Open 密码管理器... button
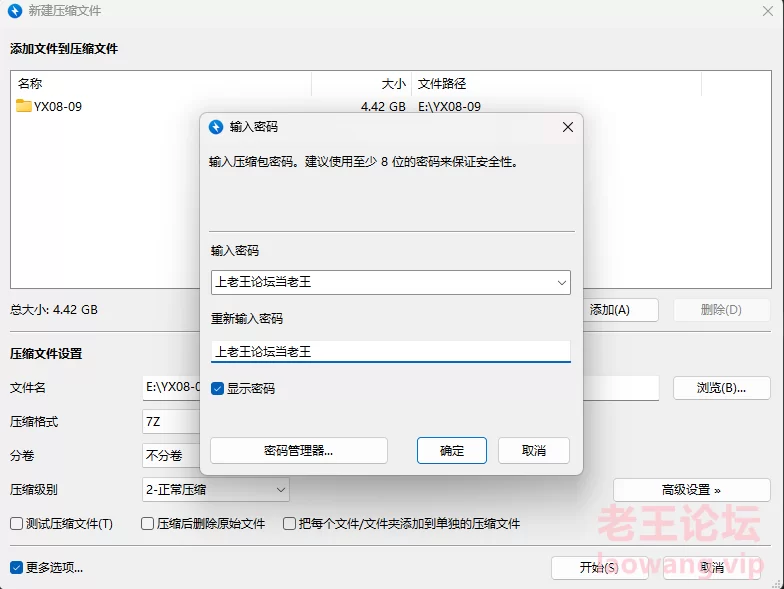The height and width of the screenshot is (589, 784). [x=298, y=450]
